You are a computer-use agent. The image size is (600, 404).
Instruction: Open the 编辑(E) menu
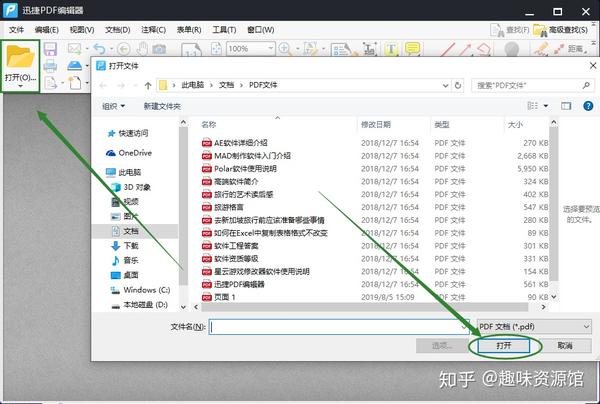click(46, 30)
